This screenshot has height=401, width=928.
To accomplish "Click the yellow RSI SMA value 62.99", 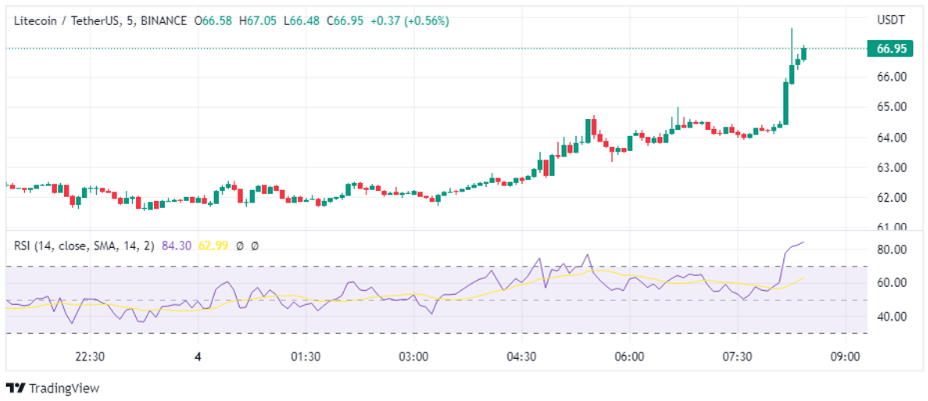I will tap(212, 245).
